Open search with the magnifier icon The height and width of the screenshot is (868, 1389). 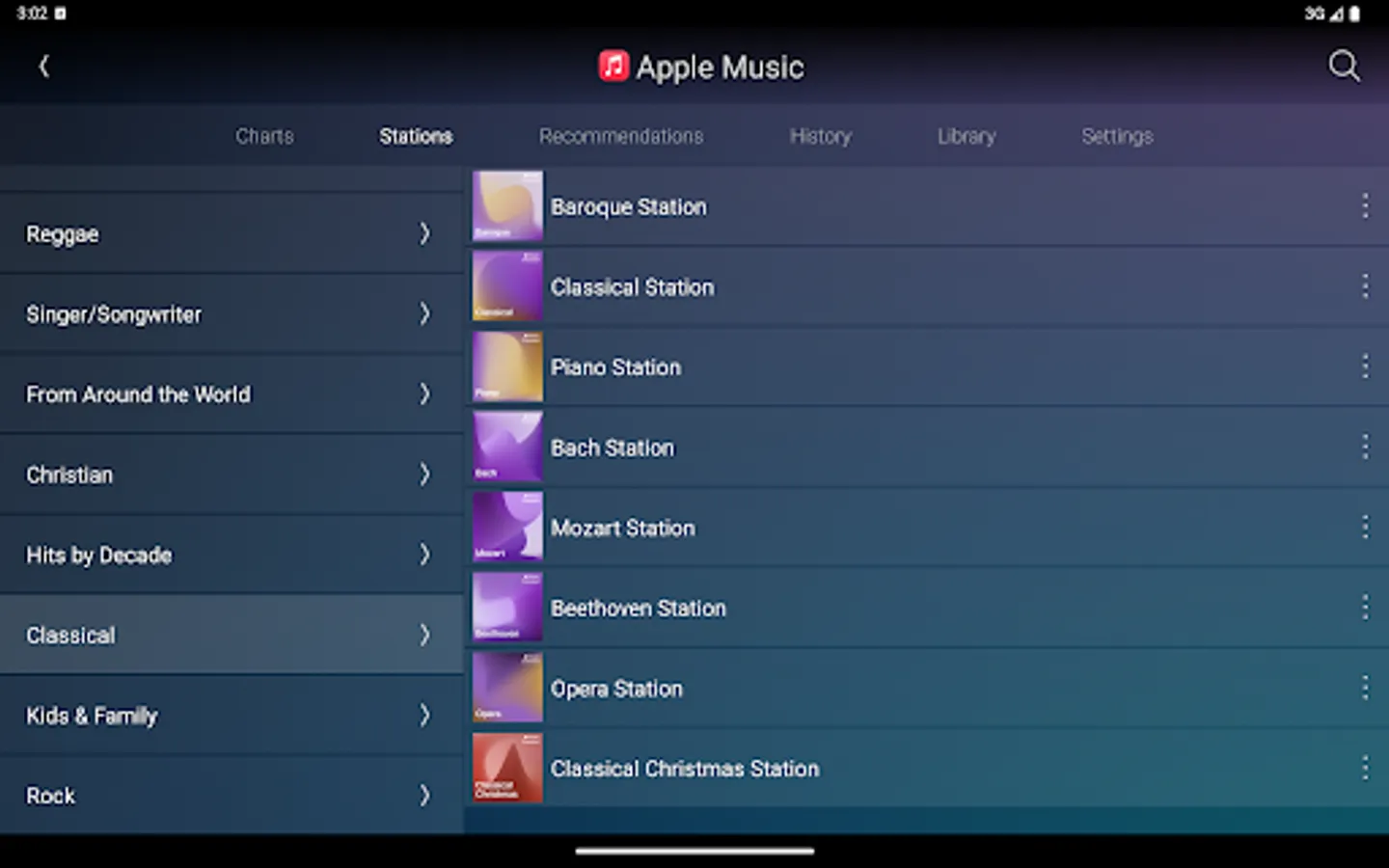click(x=1344, y=67)
